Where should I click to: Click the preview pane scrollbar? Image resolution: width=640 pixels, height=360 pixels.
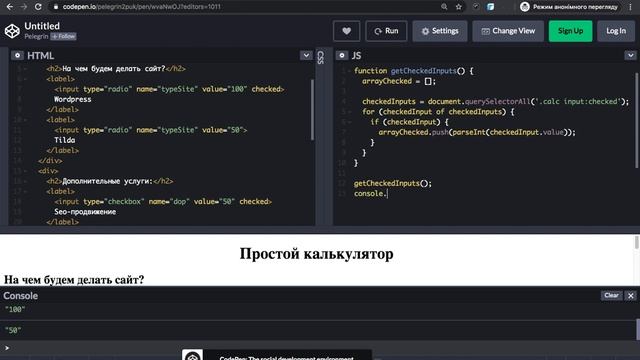pos(637,242)
